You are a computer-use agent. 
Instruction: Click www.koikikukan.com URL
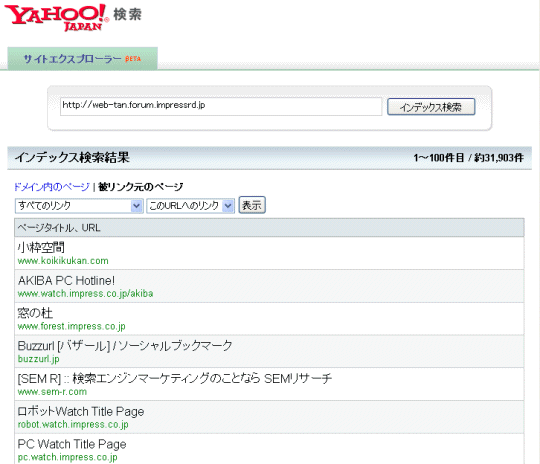(63, 261)
